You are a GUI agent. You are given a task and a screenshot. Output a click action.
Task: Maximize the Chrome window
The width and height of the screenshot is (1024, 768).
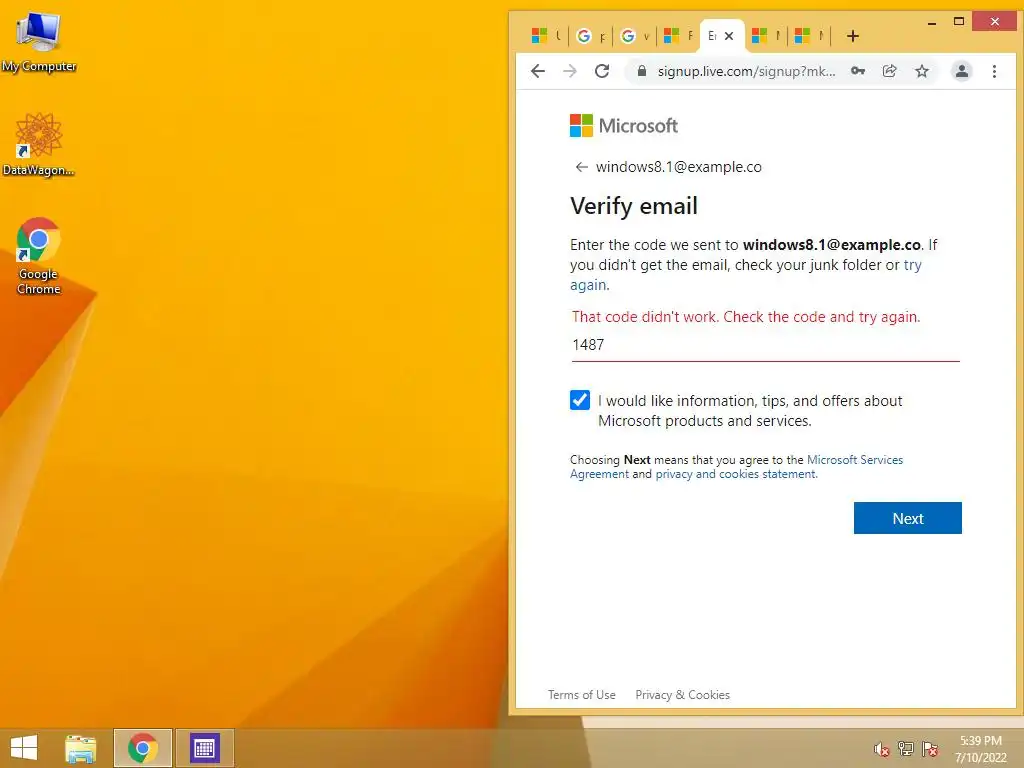[959, 22]
